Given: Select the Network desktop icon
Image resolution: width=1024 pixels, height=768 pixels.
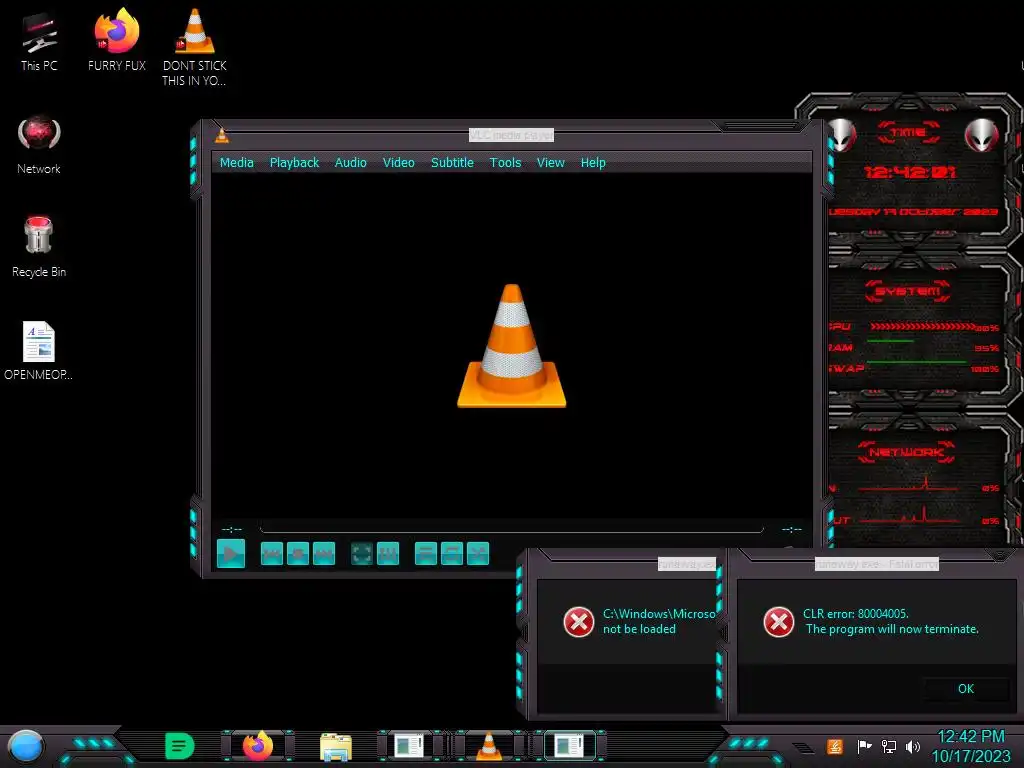Looking at the screenshot, I should [x=39, y=145].
